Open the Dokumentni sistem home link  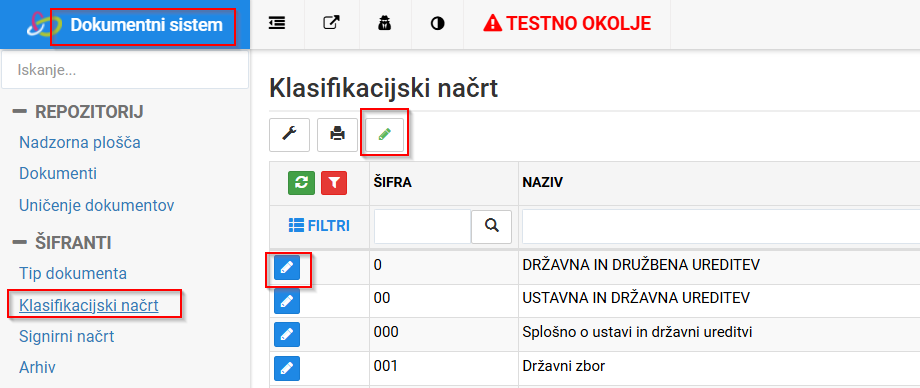click(146, 25)
